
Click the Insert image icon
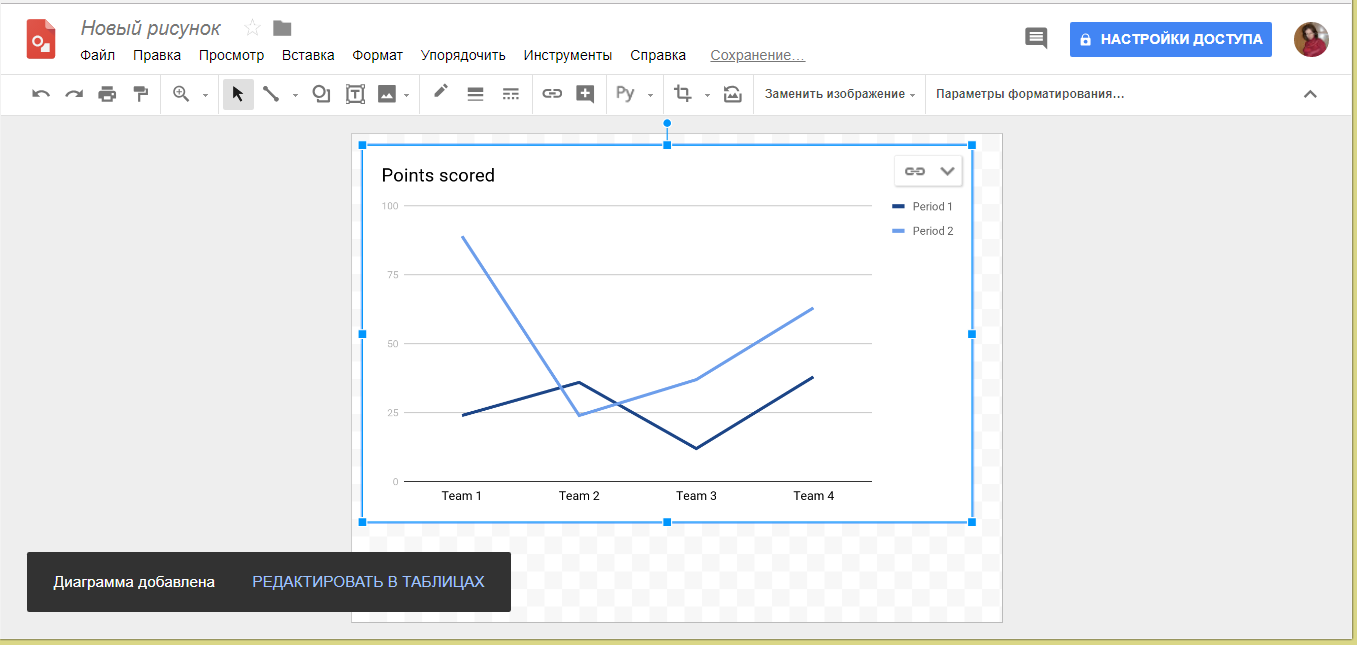[387, 94]
